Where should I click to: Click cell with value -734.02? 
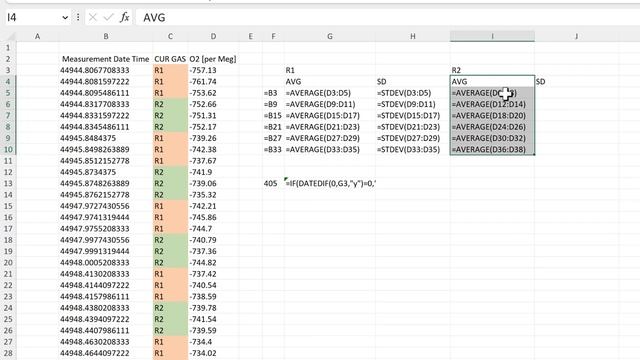click(213, 353)
